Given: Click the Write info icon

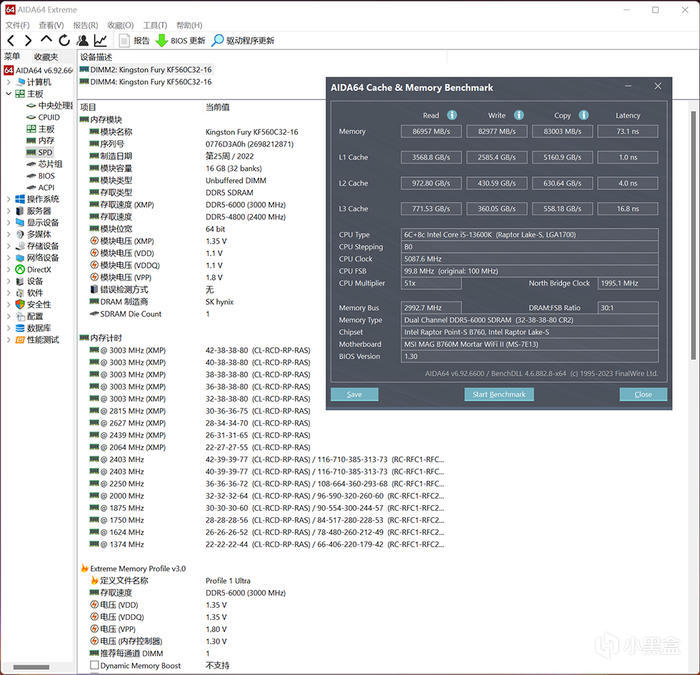Looking at the screenshot, I should 519,115.
